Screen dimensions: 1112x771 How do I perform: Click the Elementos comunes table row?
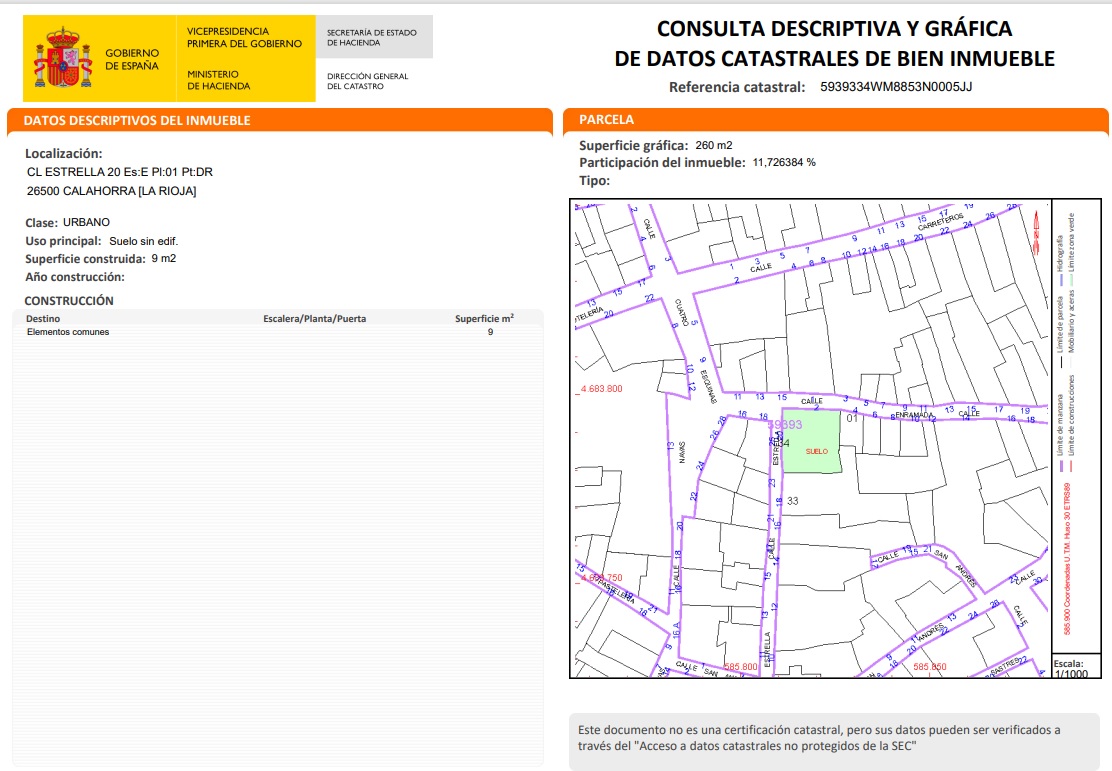pyautogui.click(x=68, y=332)
